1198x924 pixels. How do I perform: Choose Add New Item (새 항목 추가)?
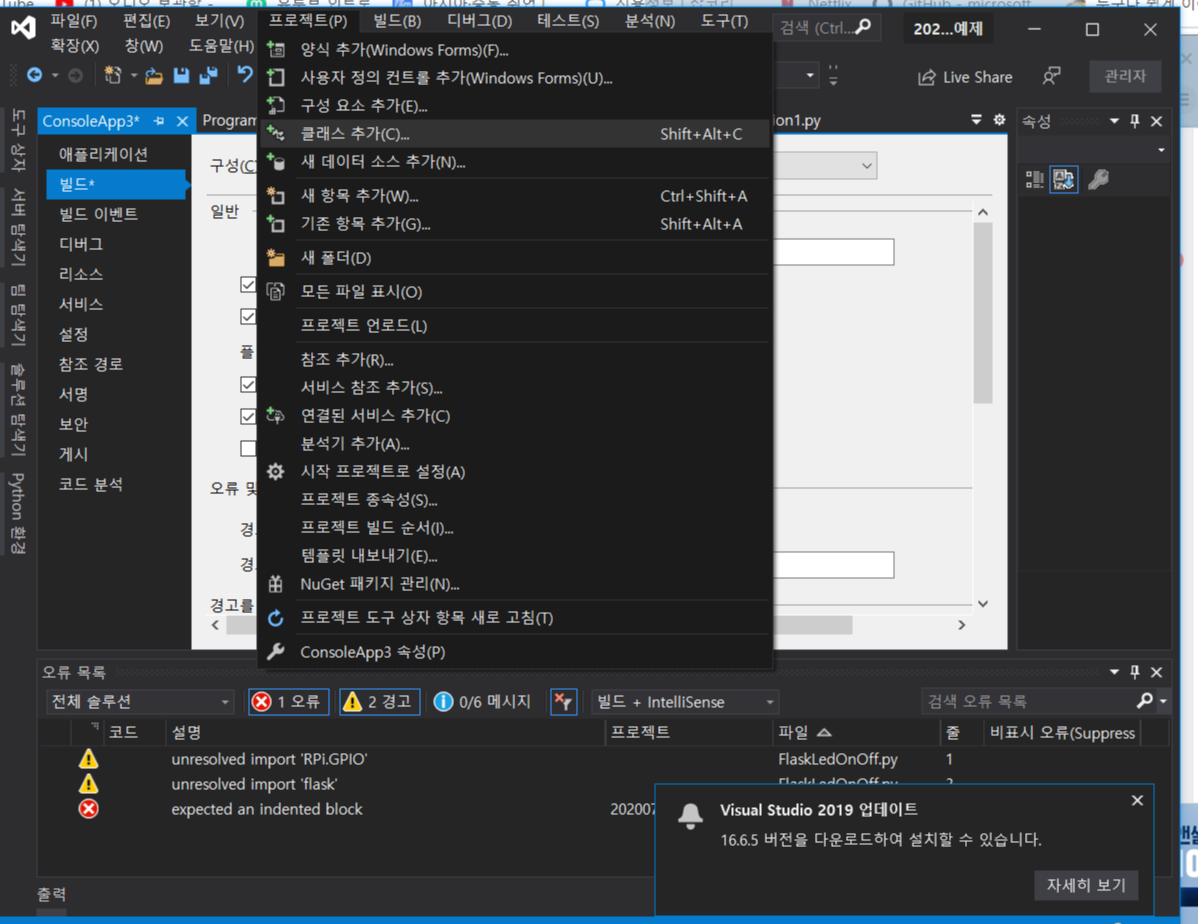point(516,196)
